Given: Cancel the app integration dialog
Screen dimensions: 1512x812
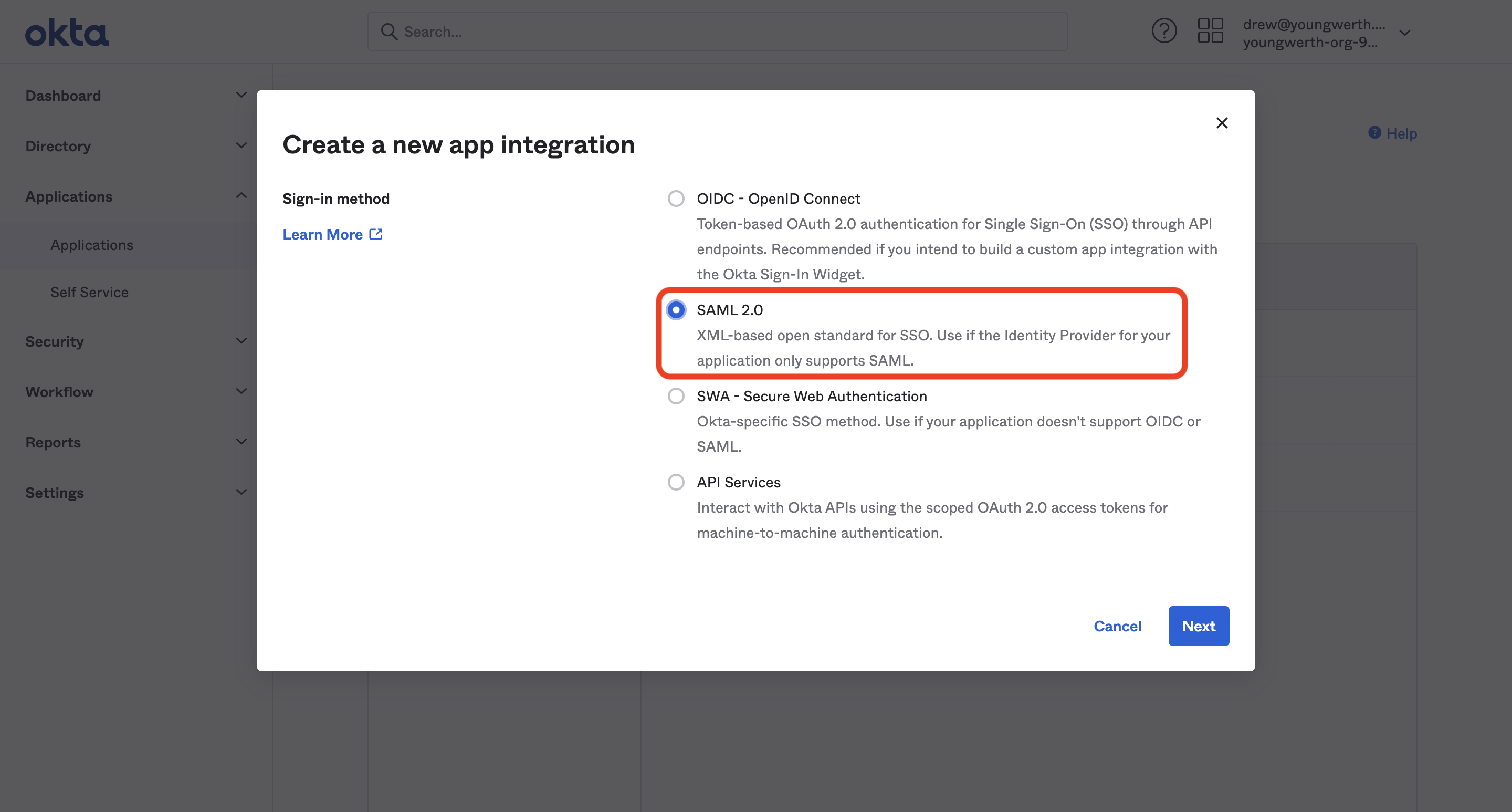Looking at the screenshot, I should point(1117,626).
